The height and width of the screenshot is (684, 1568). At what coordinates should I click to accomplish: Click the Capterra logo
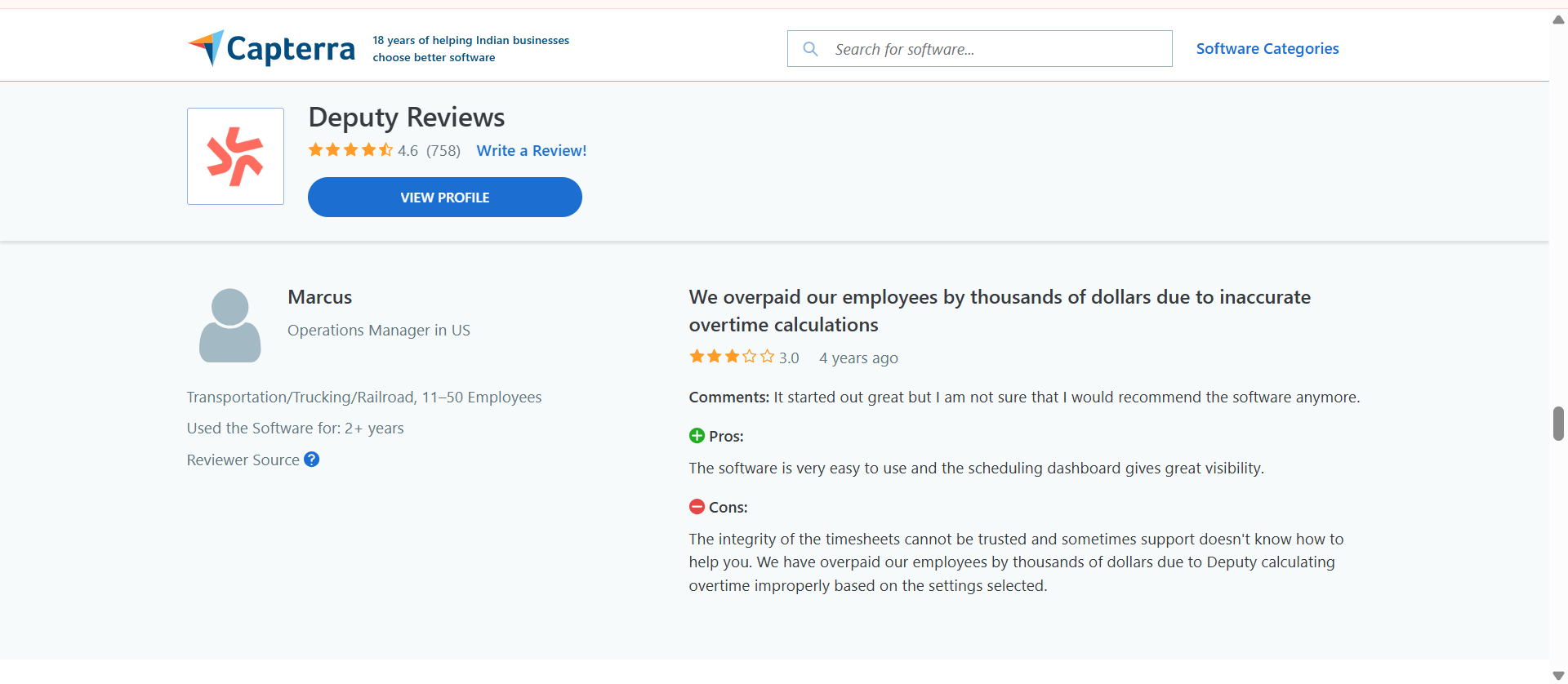coord(271,48)
